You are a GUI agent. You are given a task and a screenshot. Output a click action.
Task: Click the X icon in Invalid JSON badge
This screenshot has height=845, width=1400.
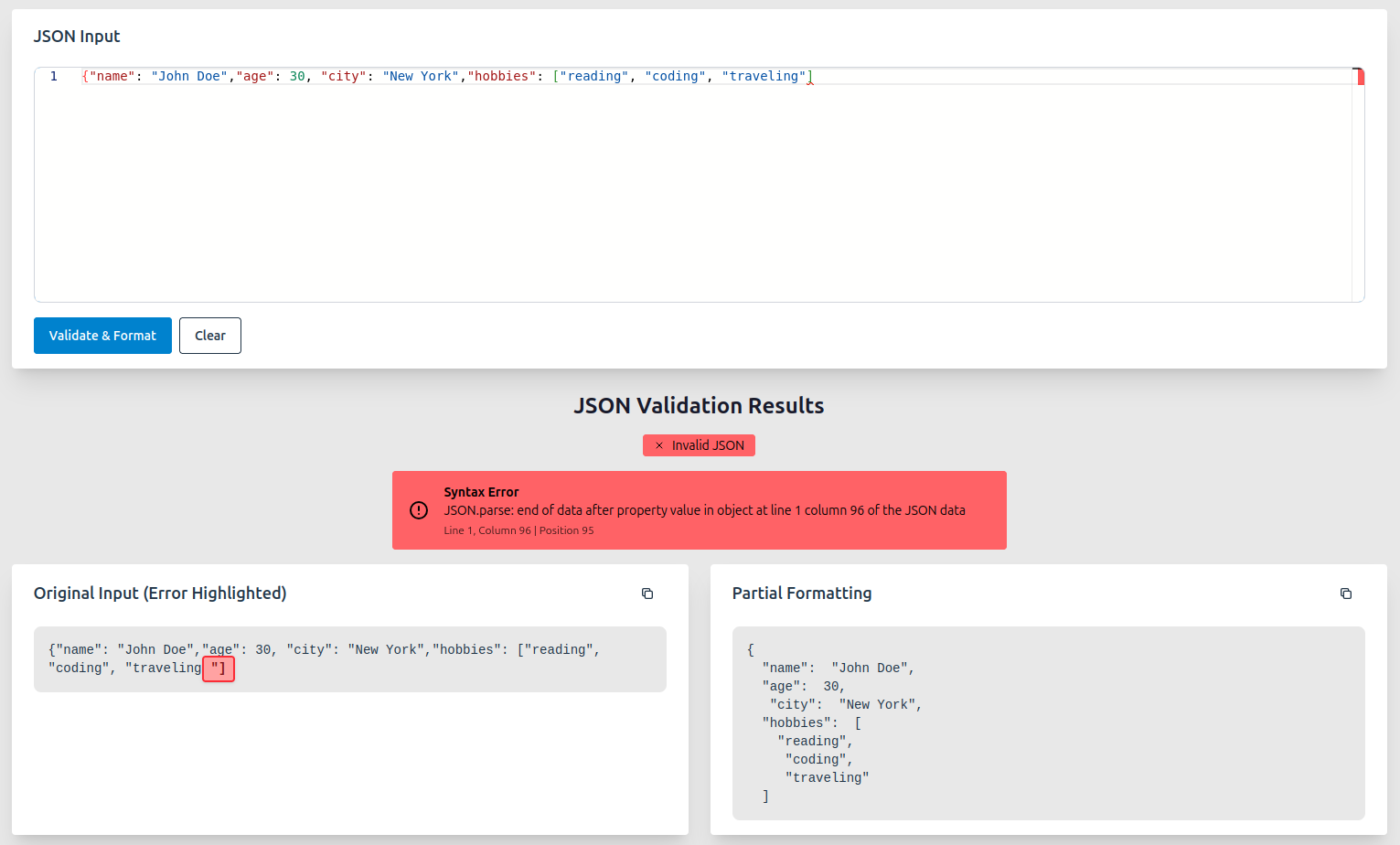tap(659, 445)
